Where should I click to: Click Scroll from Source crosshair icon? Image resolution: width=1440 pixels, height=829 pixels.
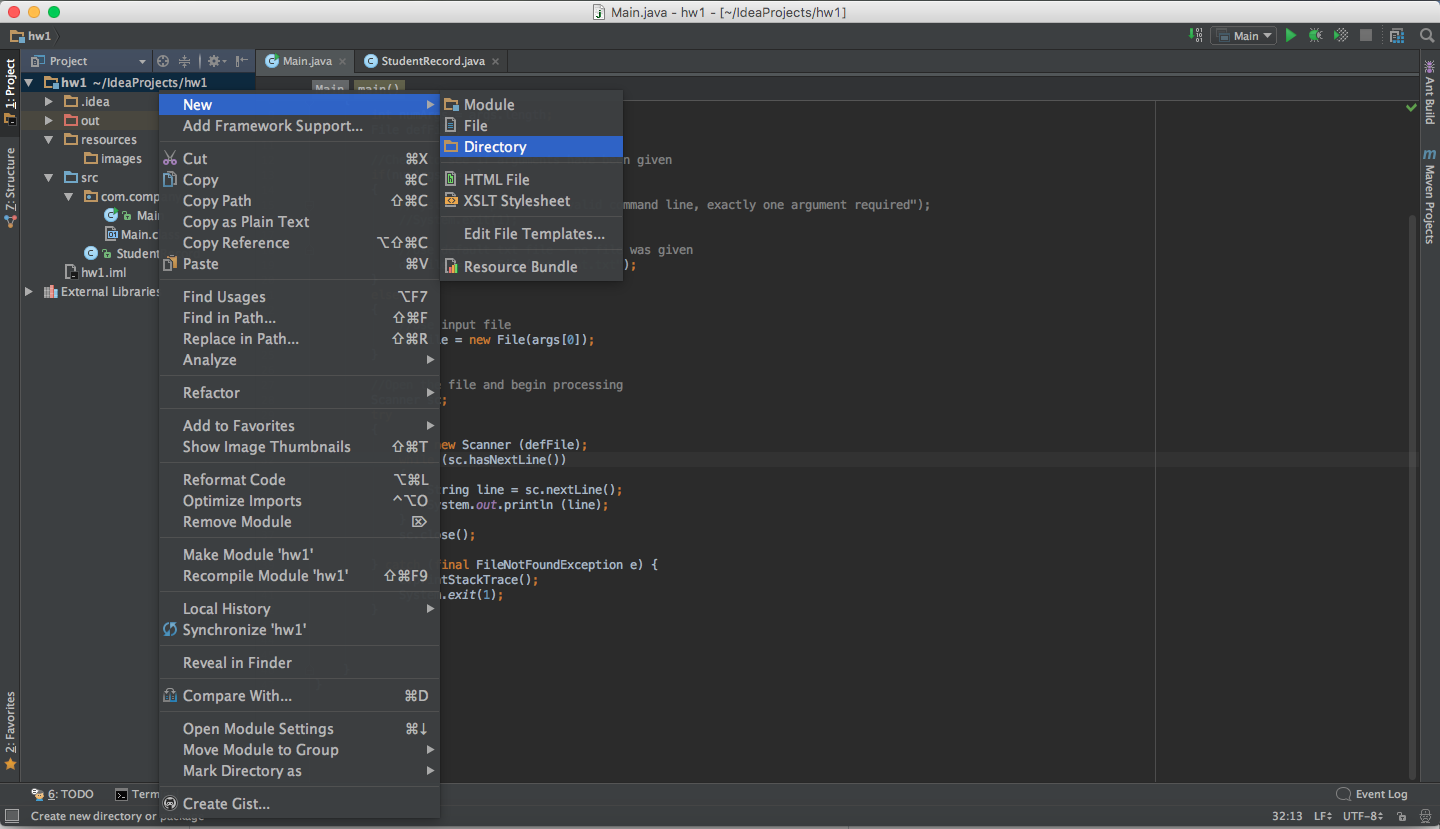pos(163,61)
